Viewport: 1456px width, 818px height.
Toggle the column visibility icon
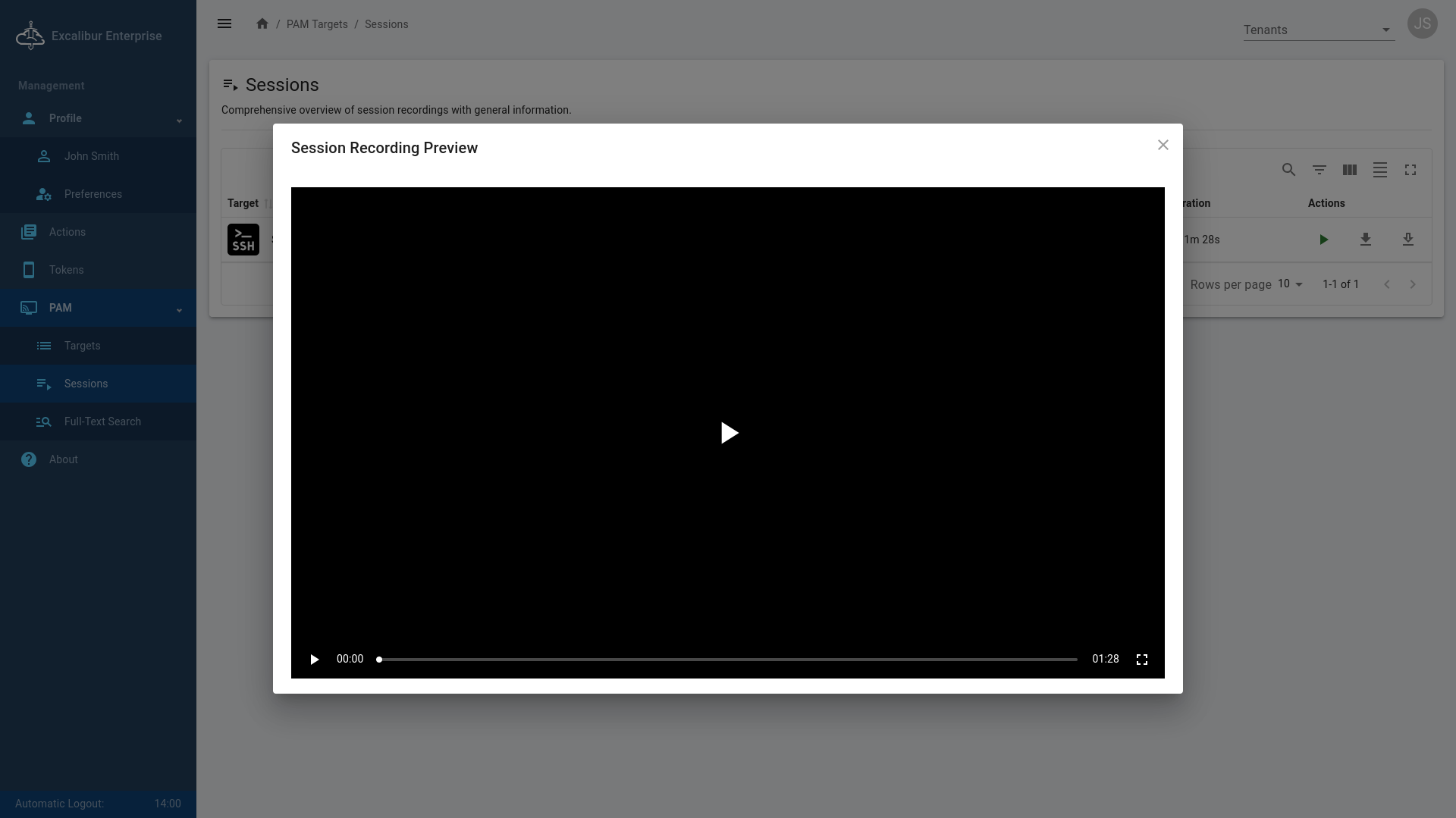(x=1349, y=170)
